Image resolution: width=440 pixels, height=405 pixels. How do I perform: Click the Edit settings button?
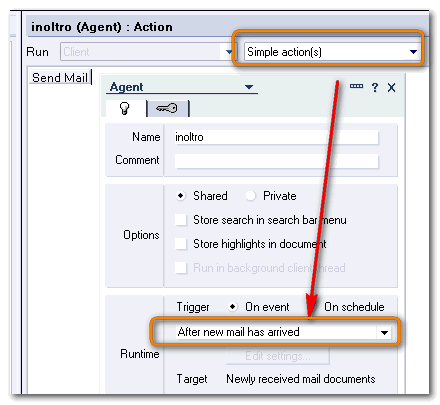278,356
